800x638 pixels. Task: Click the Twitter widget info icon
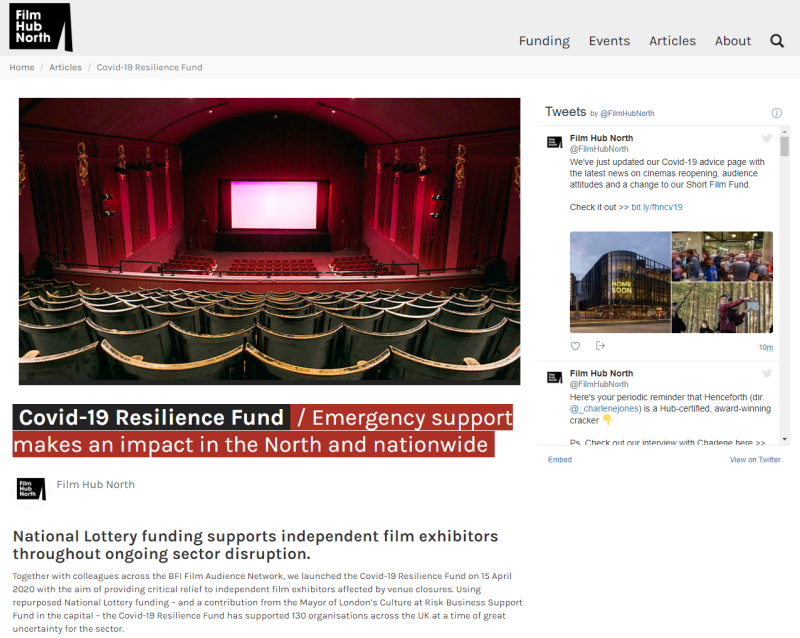(776, 113)
